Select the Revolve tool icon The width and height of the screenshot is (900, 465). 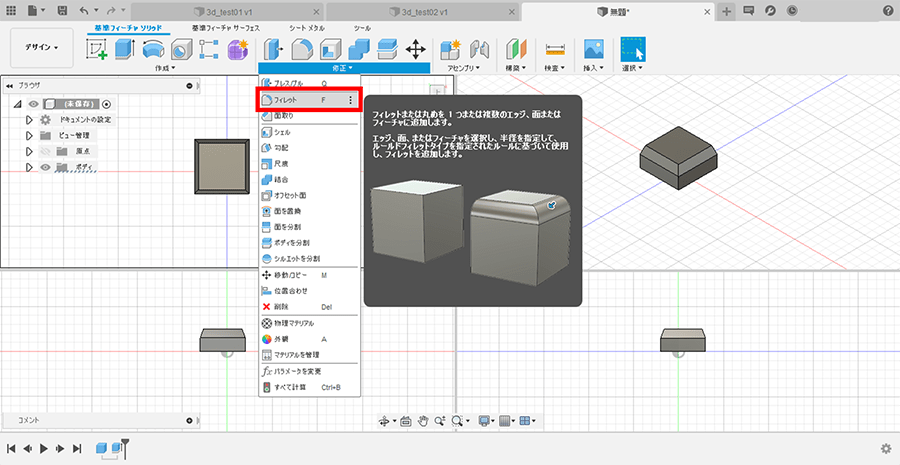pyautogui.click(x=153, y=48)
